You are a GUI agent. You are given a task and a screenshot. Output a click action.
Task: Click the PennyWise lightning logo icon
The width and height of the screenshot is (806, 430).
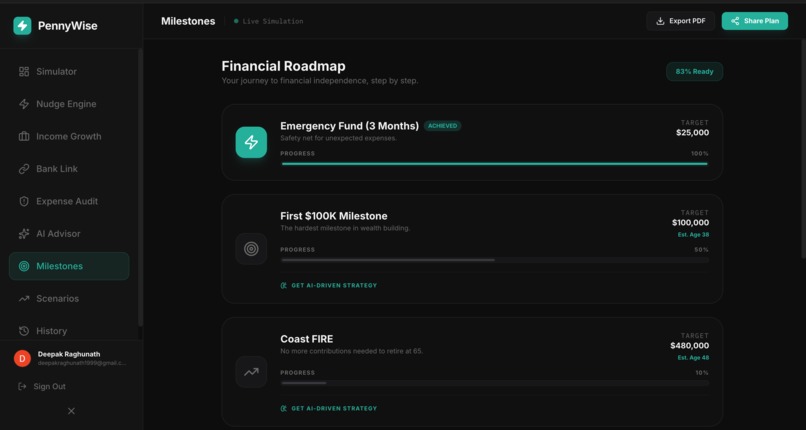pos(22,26)
